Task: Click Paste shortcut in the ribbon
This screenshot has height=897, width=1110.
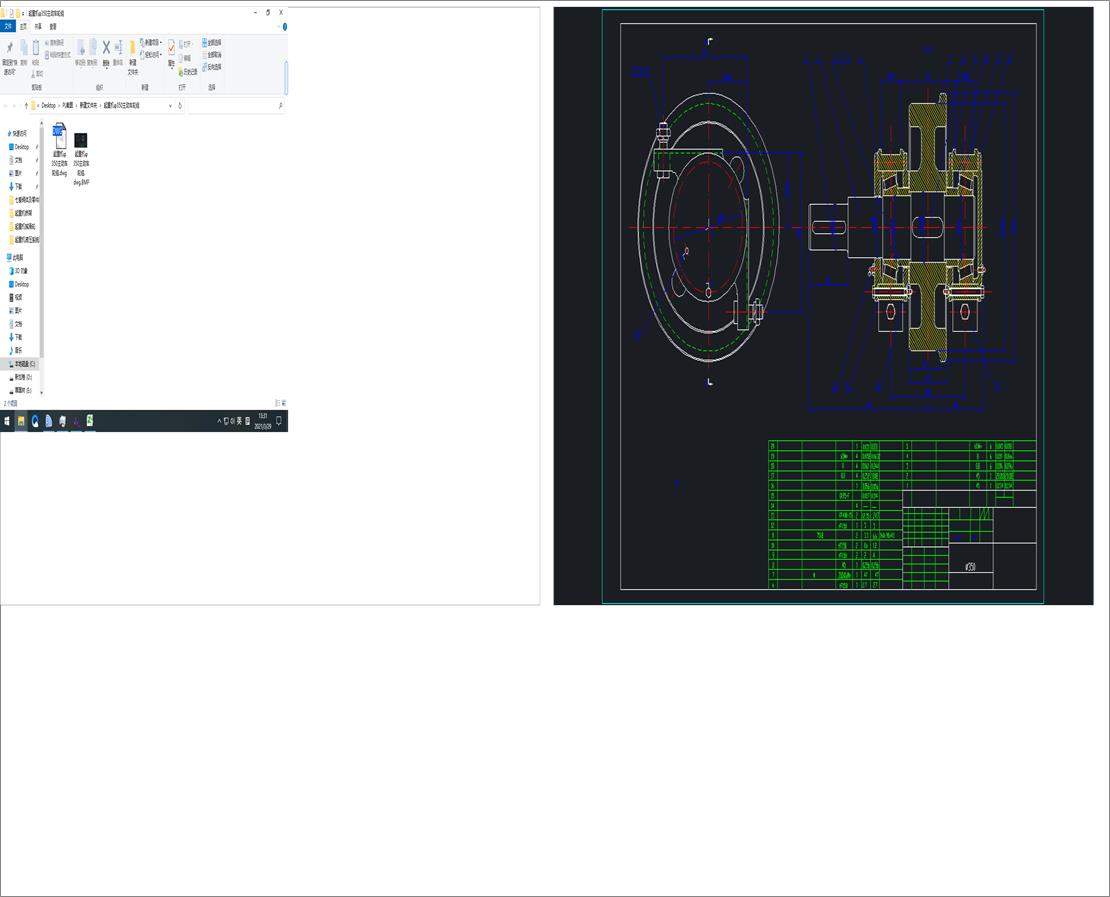Action: (x=58, y=55)
